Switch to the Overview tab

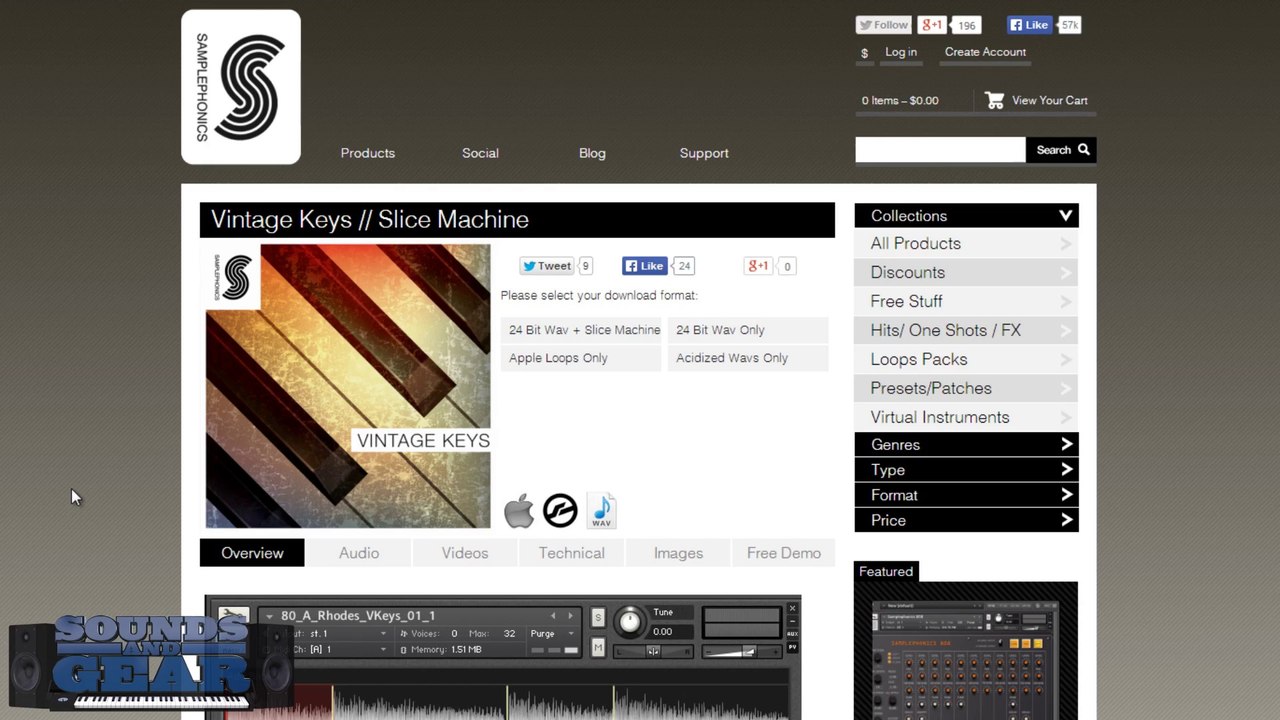pos(252,553)
